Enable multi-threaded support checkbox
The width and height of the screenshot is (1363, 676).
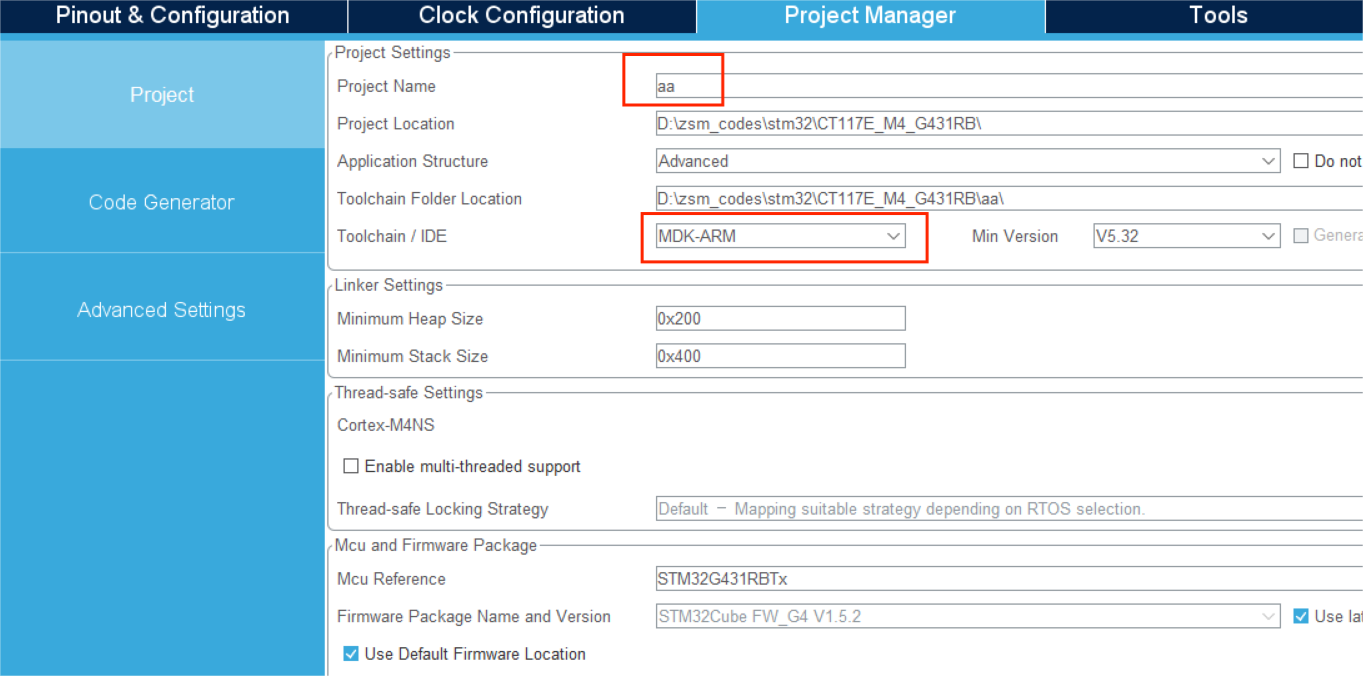tap(351, 466)
